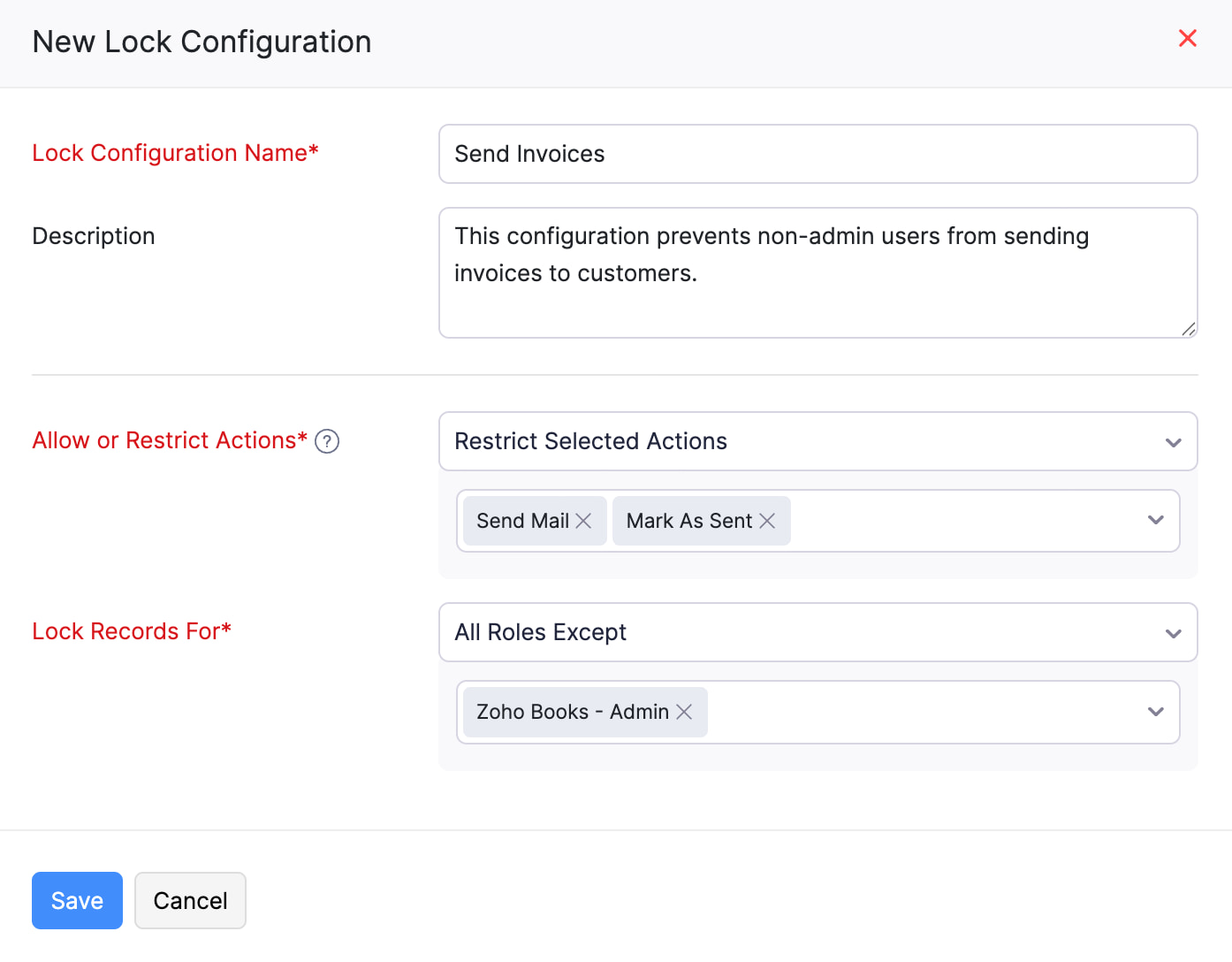Click the Description resize handle

click(x=1188, y=331)
